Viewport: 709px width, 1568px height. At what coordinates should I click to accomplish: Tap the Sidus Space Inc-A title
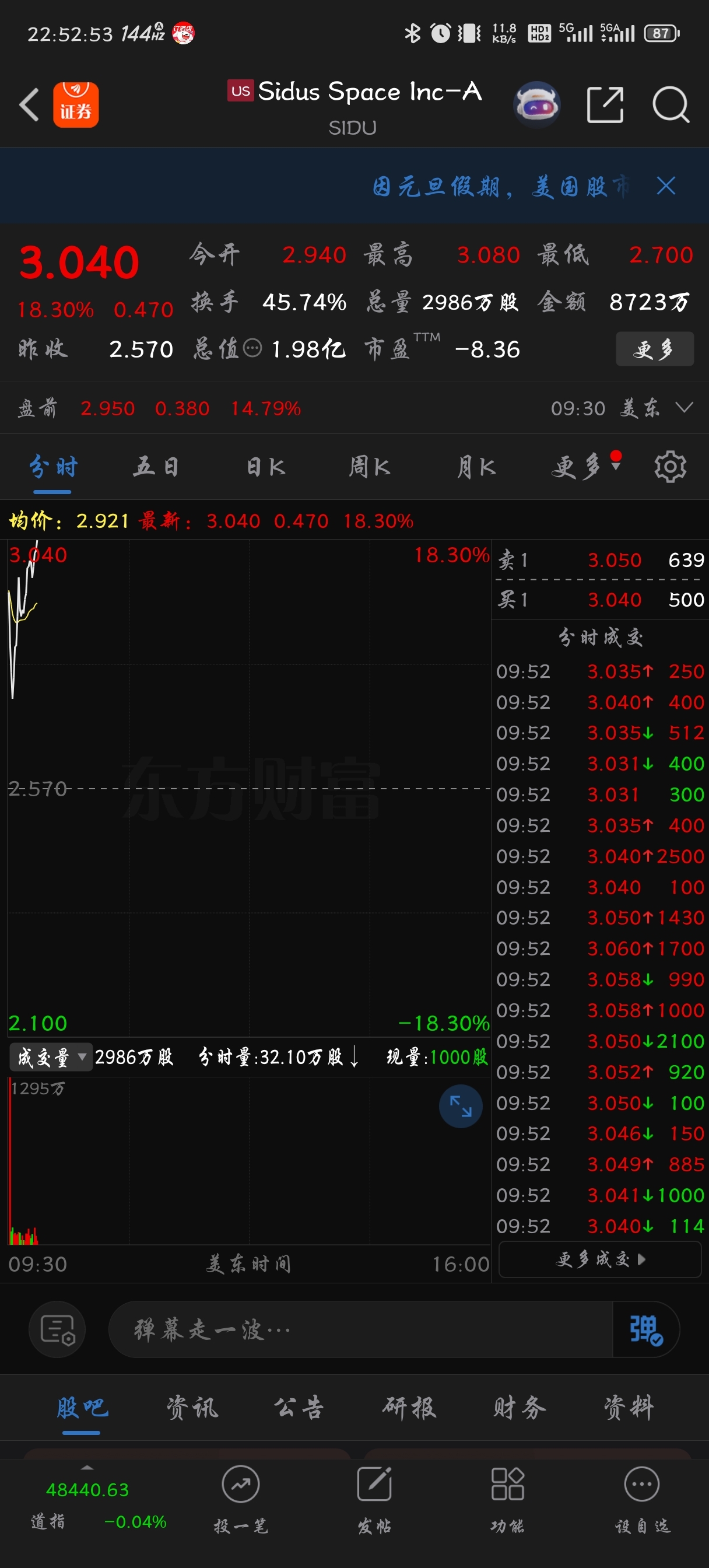point(370,92)
